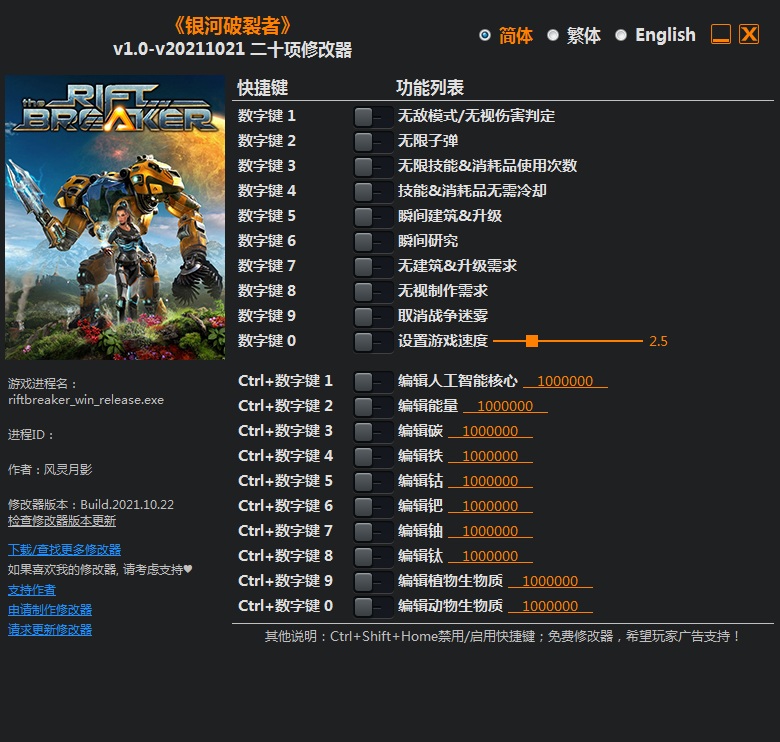Close the trainer with the X icon
This screenshot has height=742, width=780.
(x=749, y=35)
